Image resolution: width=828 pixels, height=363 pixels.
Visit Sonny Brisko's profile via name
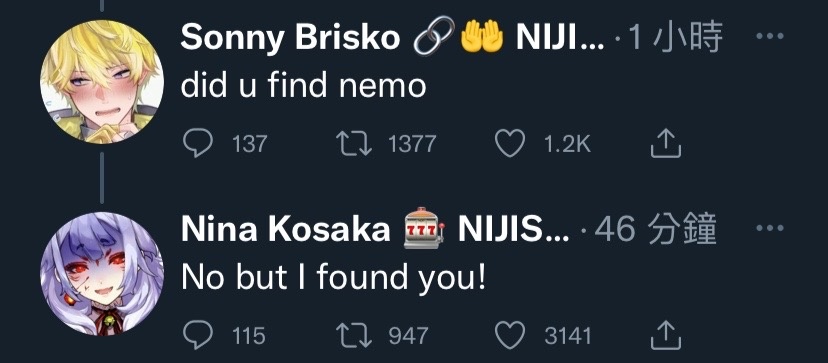(x=290, y=38)
